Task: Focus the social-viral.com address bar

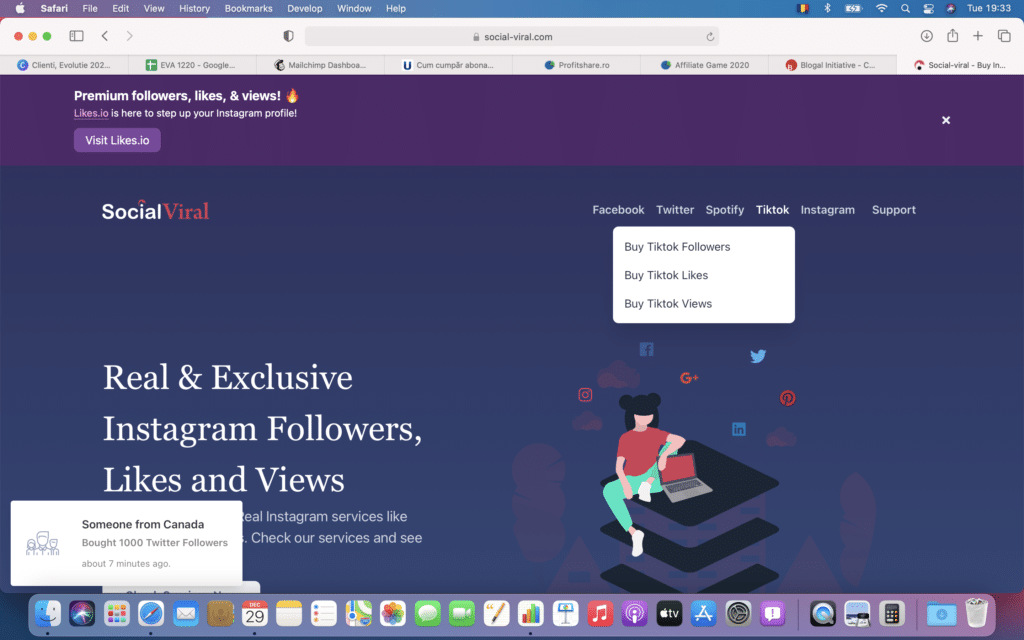Action: [511, 37]
